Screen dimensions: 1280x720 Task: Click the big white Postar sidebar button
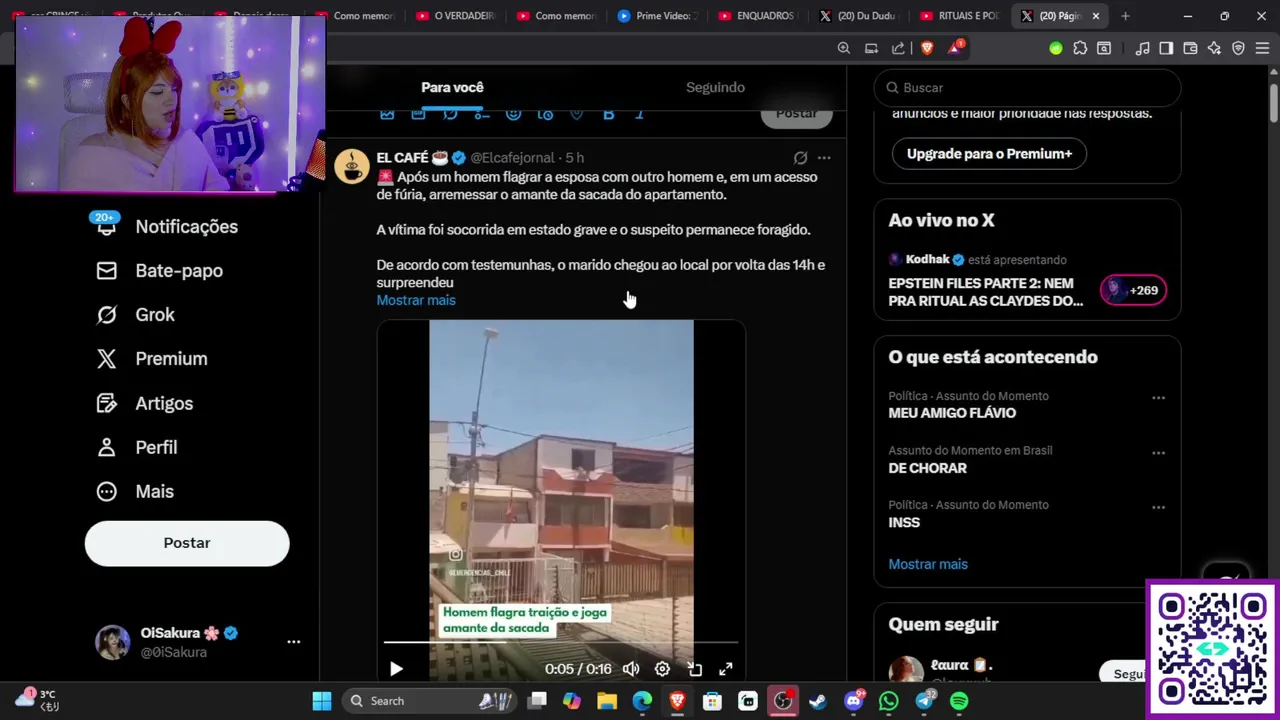(x=187, y=543)
